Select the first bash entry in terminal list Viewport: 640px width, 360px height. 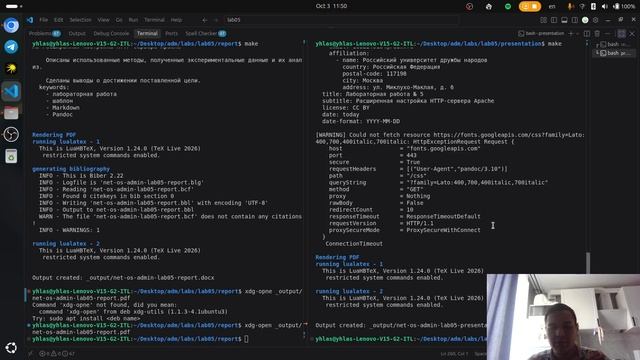(x=614, y=44)
